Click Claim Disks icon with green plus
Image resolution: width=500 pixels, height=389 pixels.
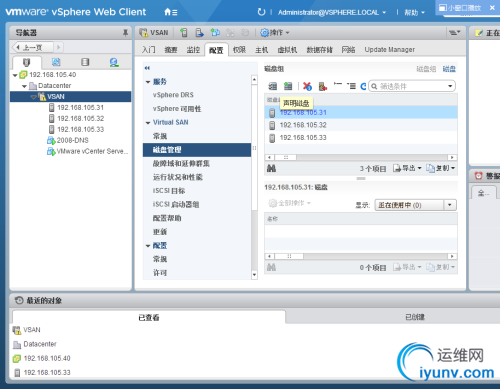click(x=288, y=86)
